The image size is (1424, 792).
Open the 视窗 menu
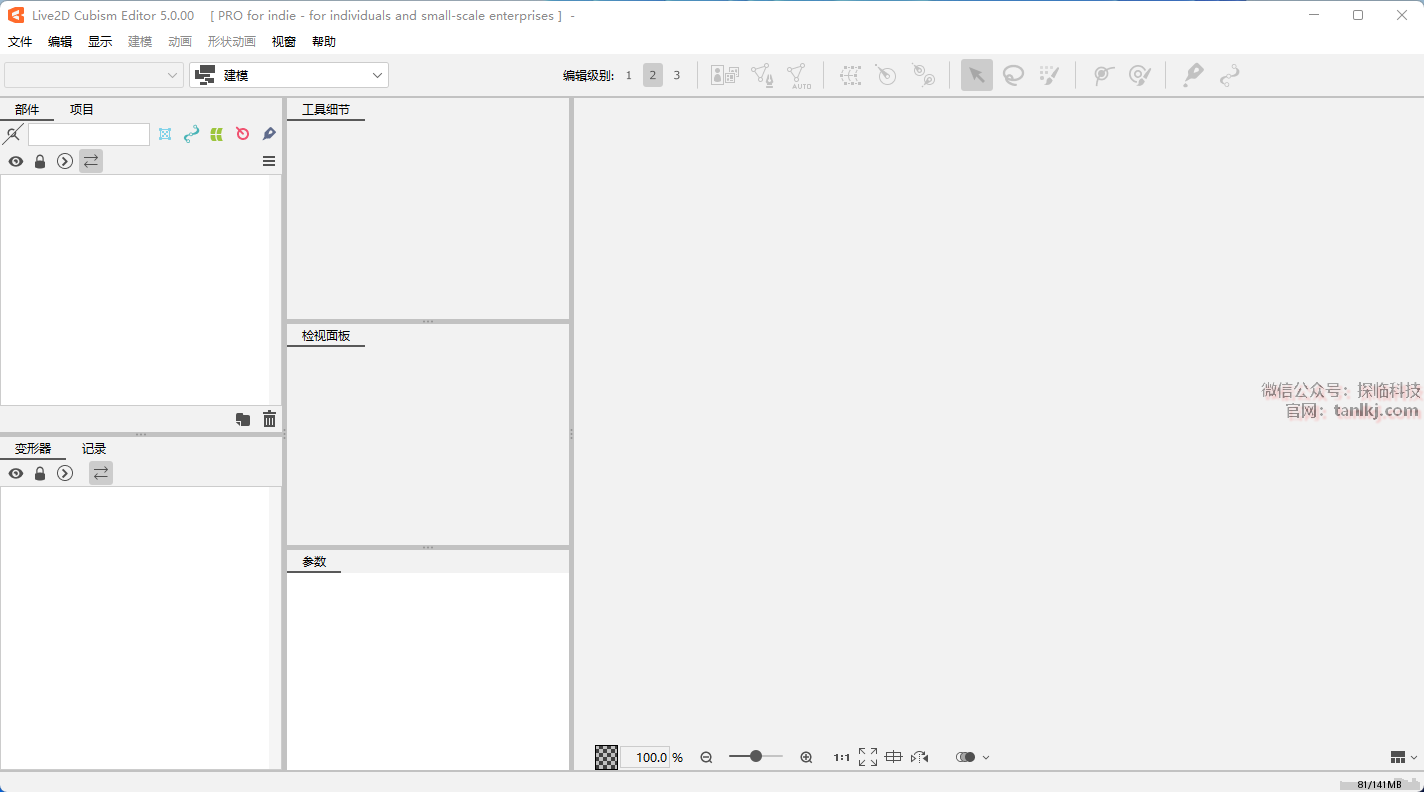284,42
